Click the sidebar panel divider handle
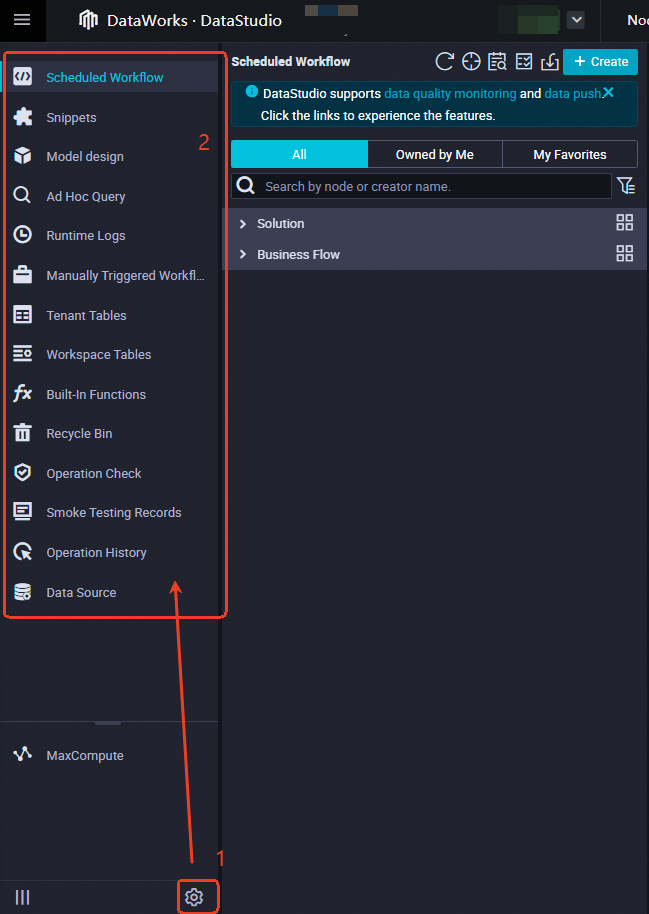Screen dimensions: 649x914 coord(108,723)
